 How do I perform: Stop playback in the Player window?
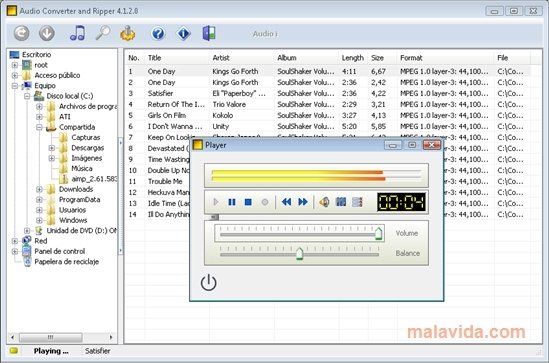tap(248, 202)
